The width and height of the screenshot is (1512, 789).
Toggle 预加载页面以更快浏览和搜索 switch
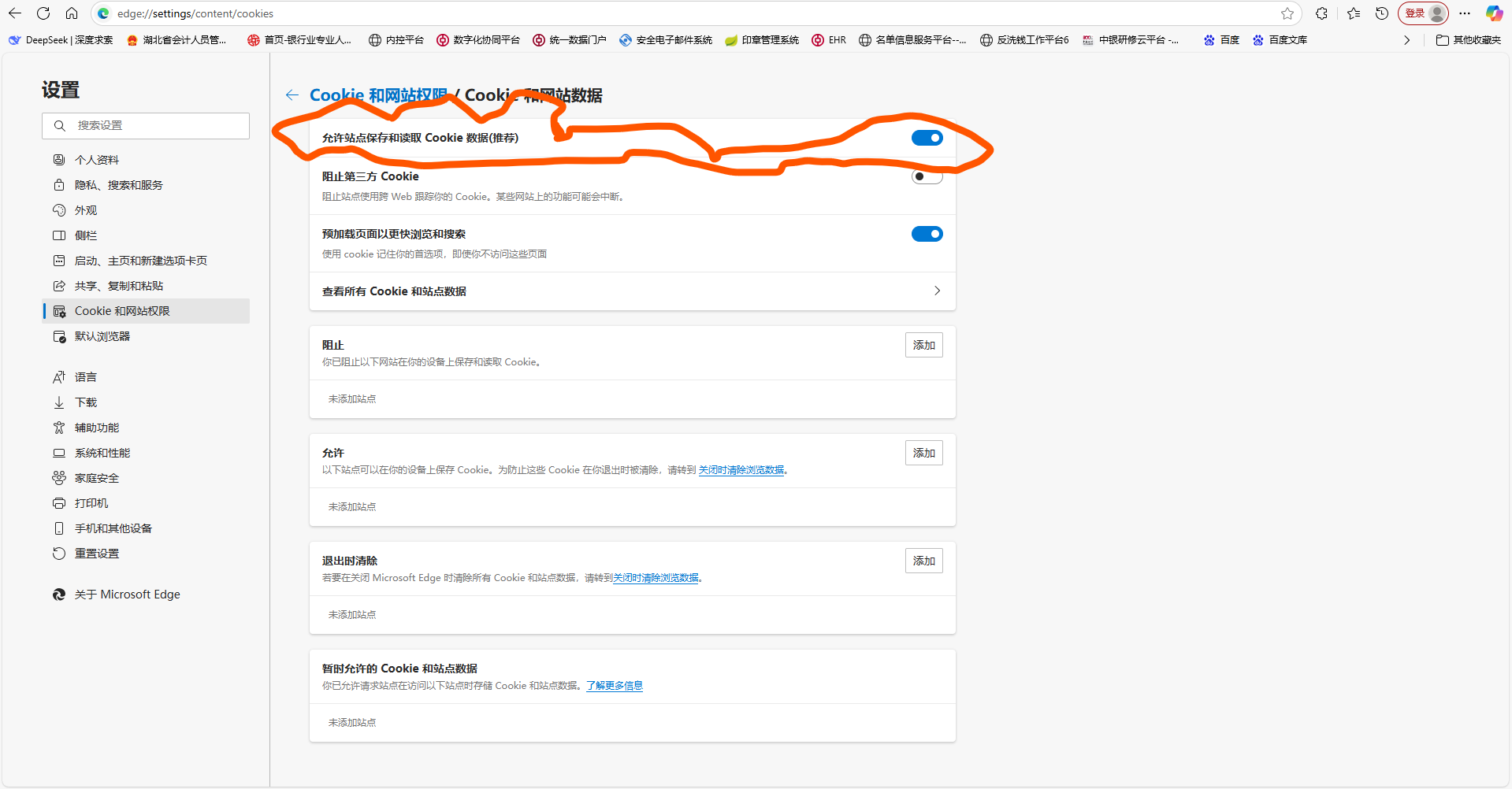[927, 234]
